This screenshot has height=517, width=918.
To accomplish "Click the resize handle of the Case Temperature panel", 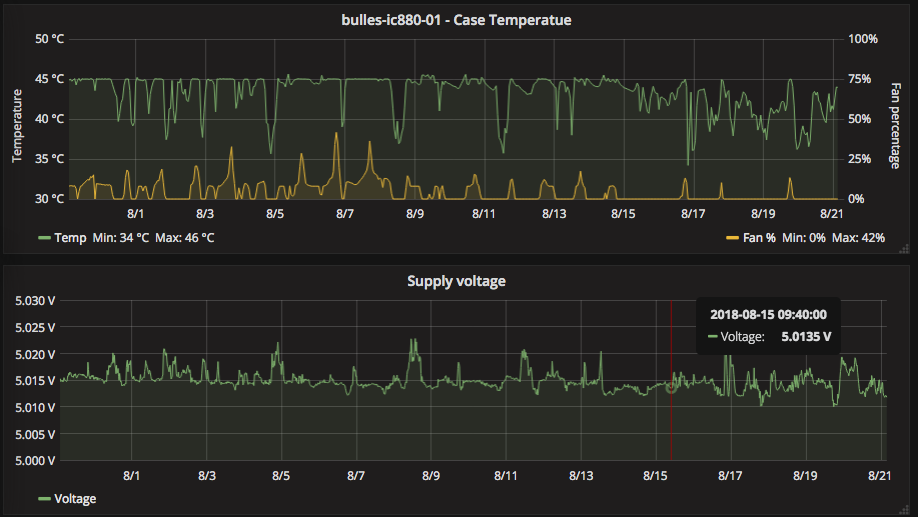I will (x=904, y=249).
